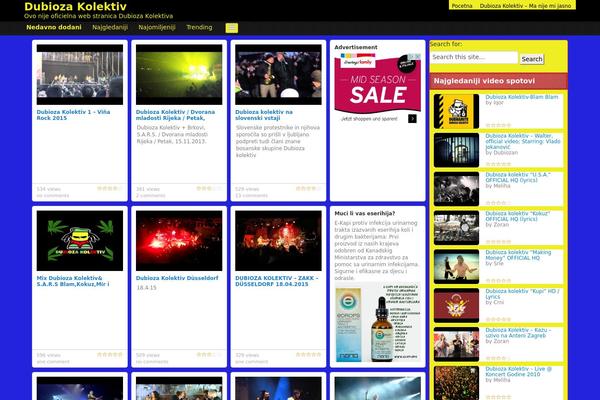
Task: Click the "13 comments" text under slovenski vstaji
Action: click(x=251, y=196)
